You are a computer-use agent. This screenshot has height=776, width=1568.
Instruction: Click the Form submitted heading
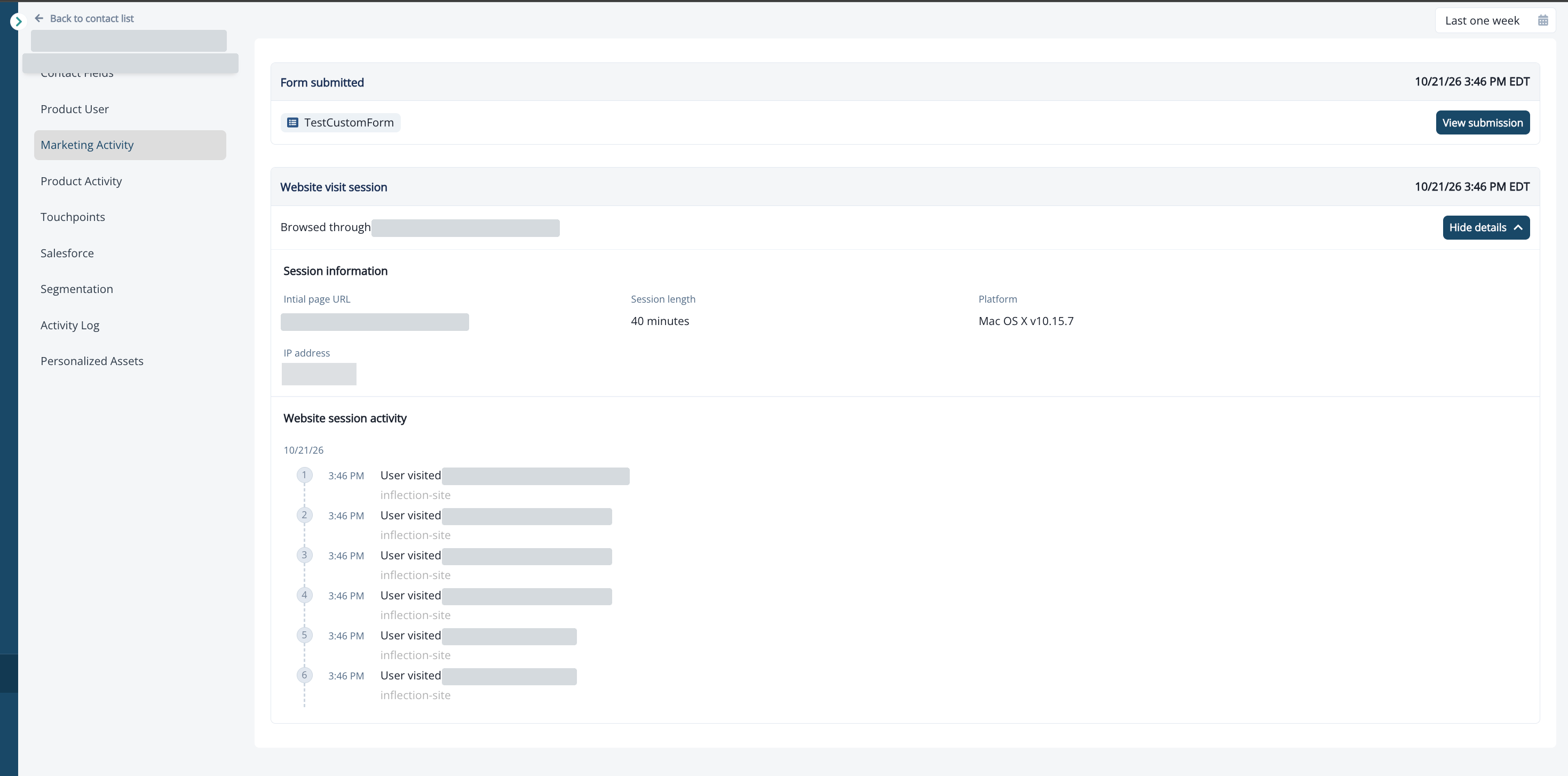pos(322,82)
